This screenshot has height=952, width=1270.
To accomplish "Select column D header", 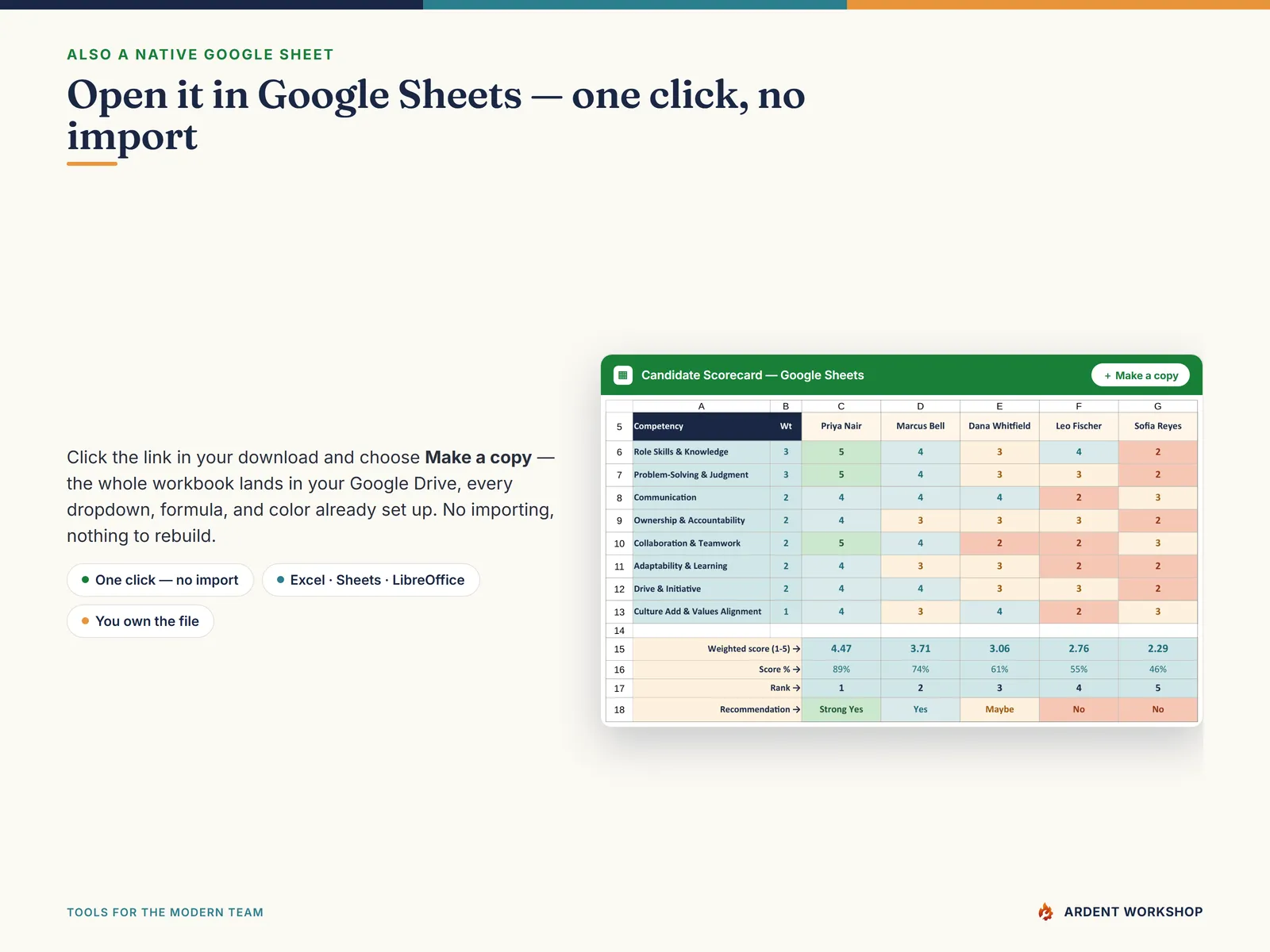I will 921,406.
